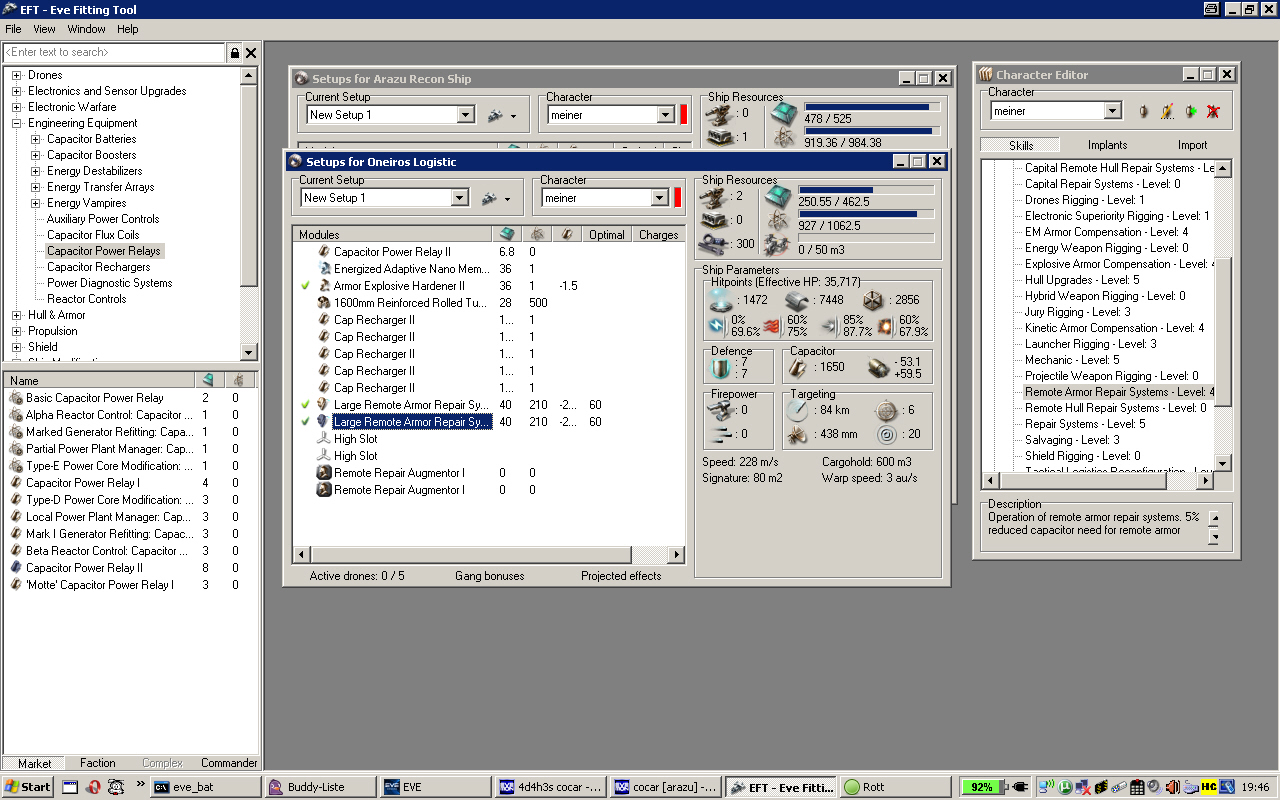The image size is (1280, 800).
Task: Toggle the unselected Large Remote Armor Repair checkmark
Action: tap(305, 405)
